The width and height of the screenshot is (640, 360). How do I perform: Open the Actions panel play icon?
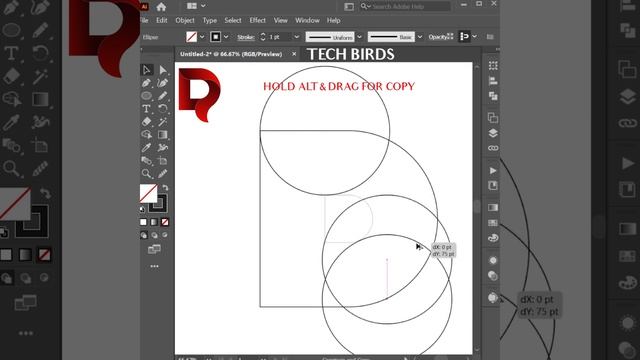pyautogui.click(x=493, y=170)
